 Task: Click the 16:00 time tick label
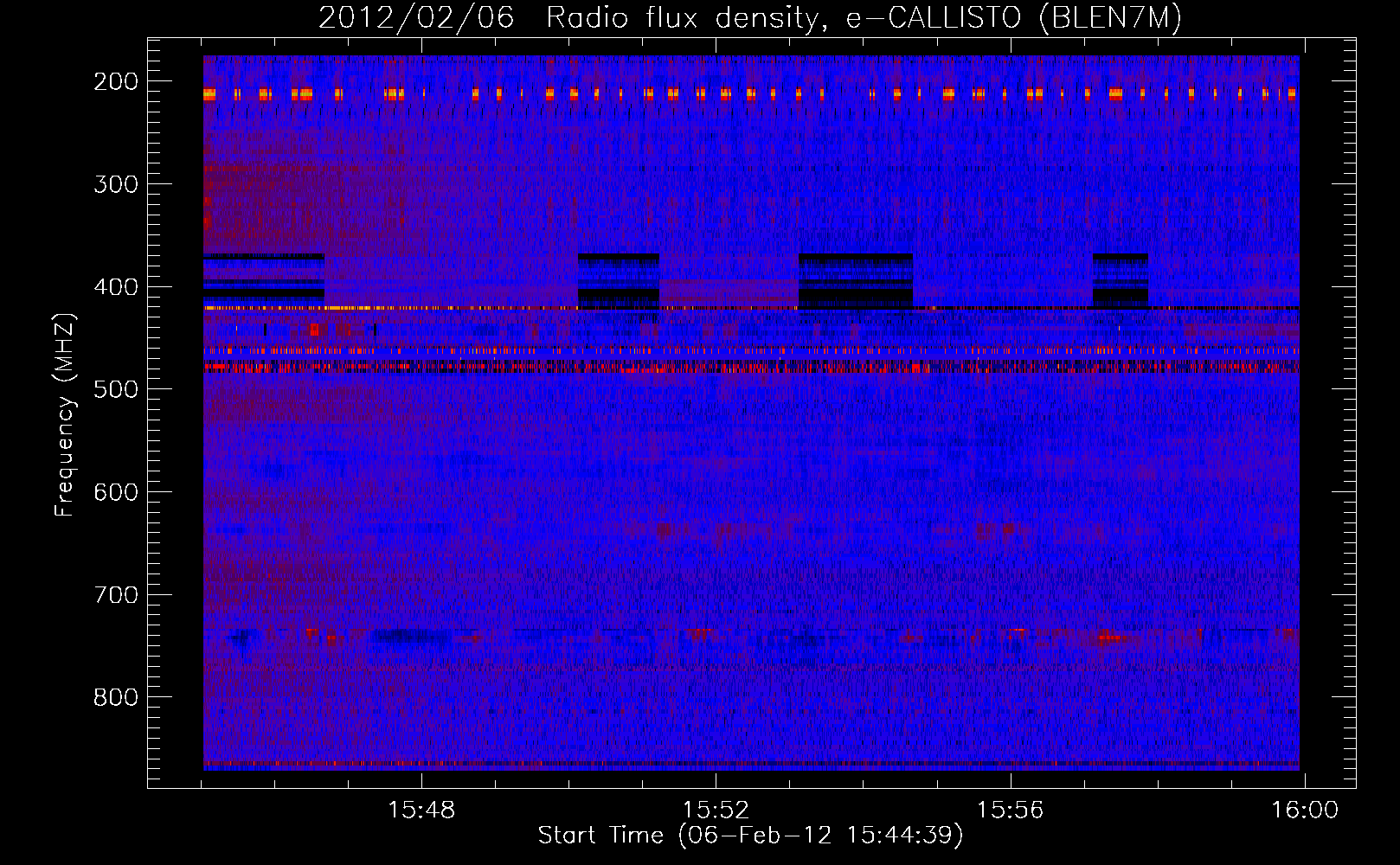click(x=1304, y=811)
